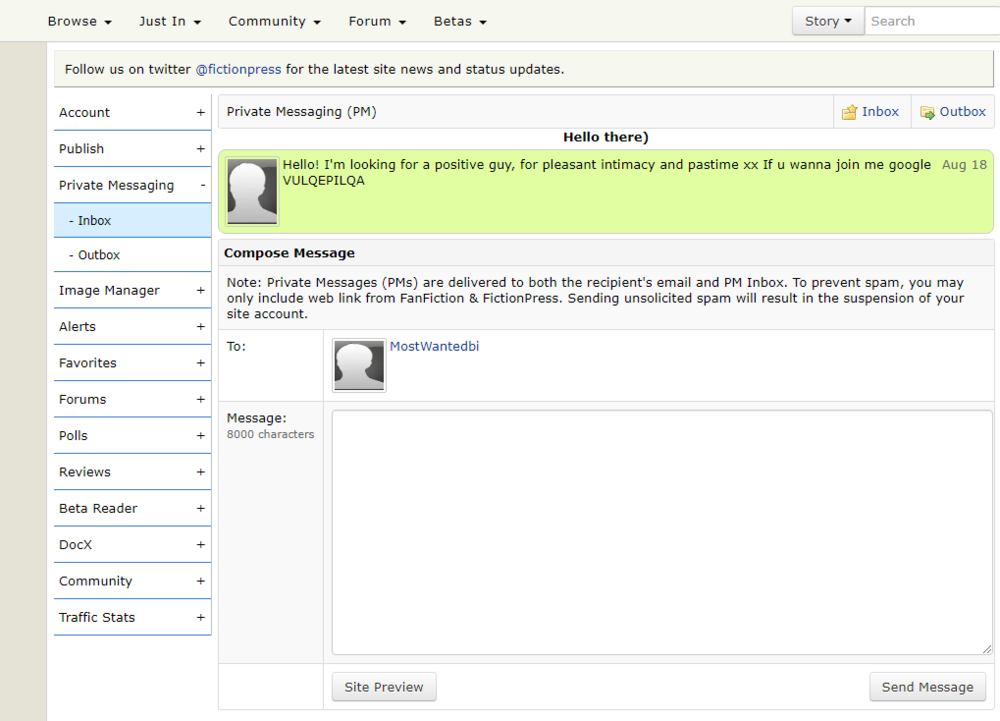Click the Site Preview button

pos(384,687)
